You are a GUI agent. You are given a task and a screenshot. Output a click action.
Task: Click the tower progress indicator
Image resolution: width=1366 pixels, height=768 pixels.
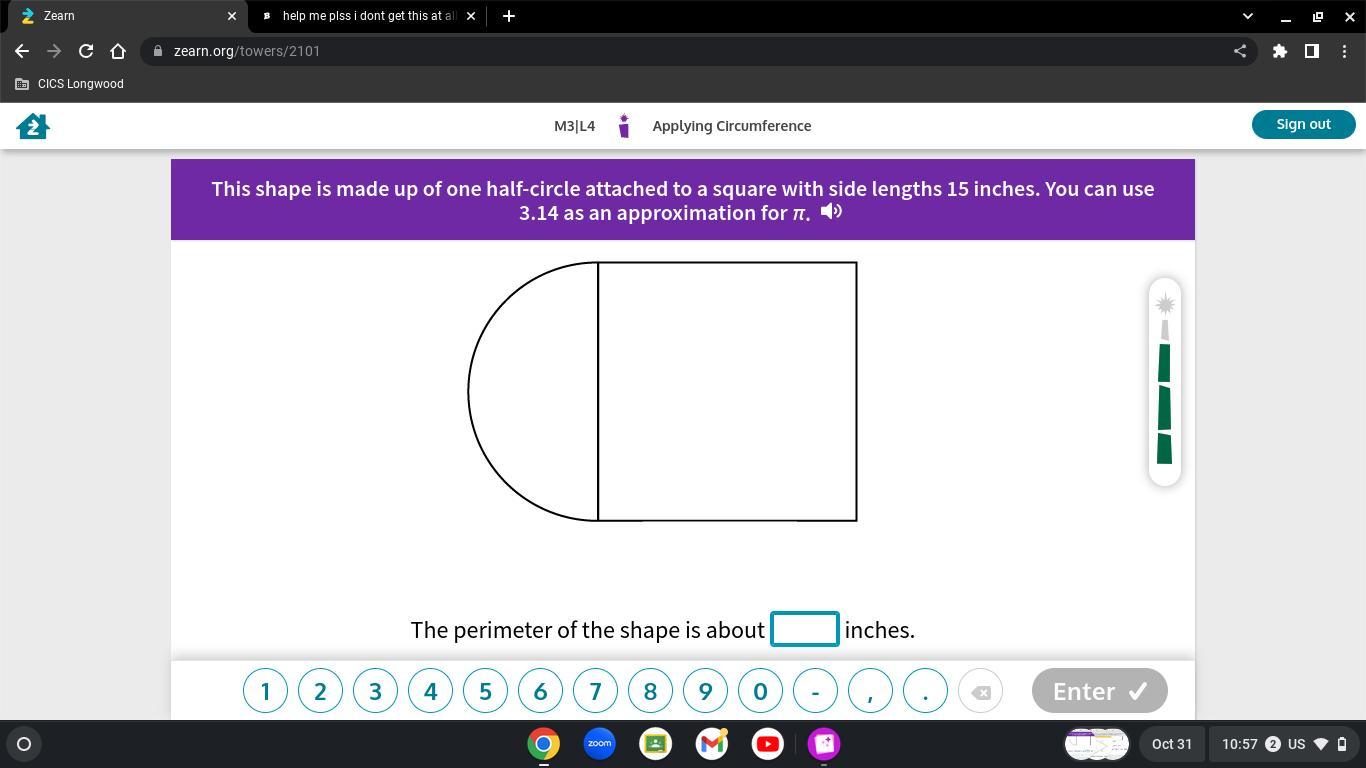pyautogui.click(x=1164, y=382)
